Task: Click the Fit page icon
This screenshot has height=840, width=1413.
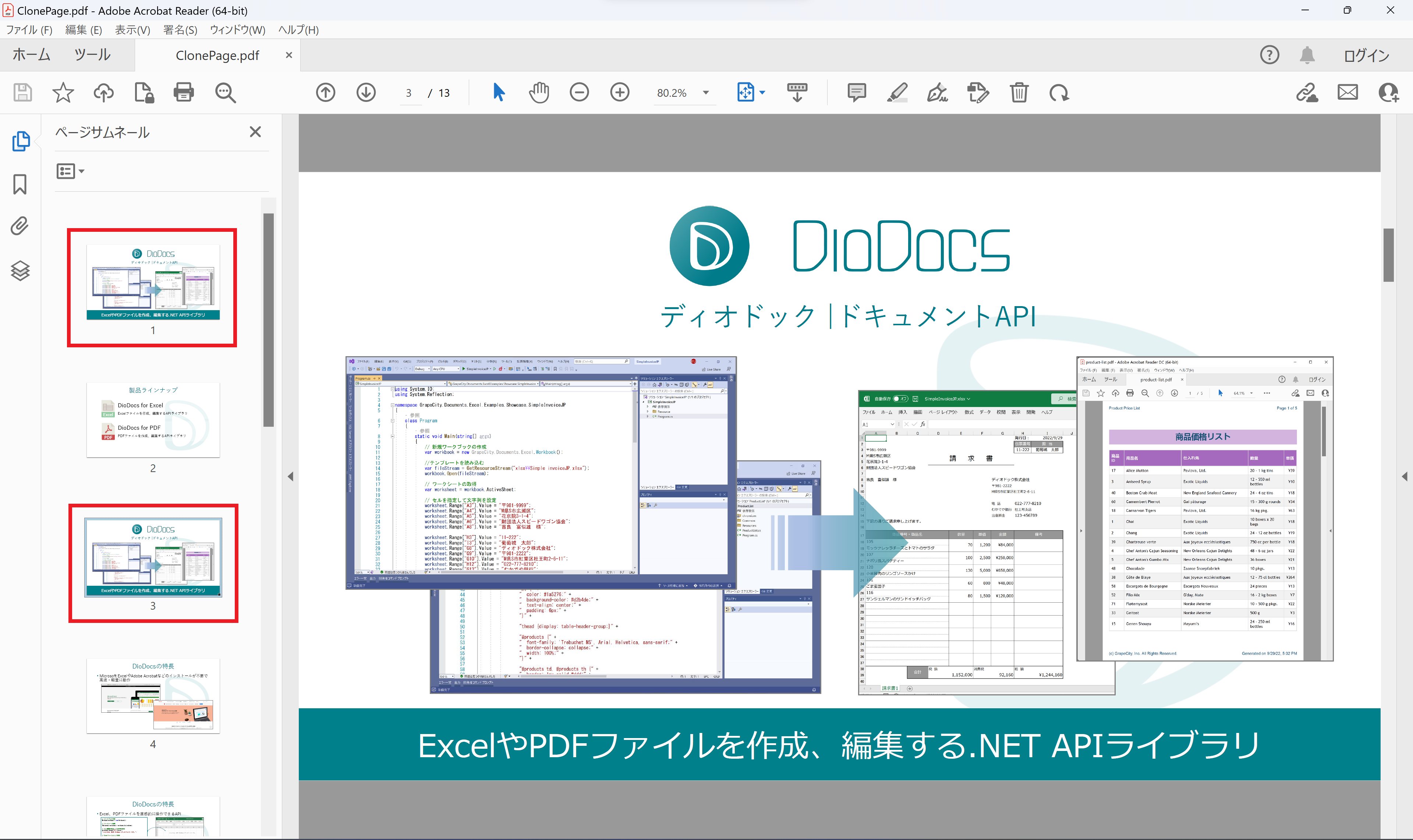Action: [x=746, y=92]
